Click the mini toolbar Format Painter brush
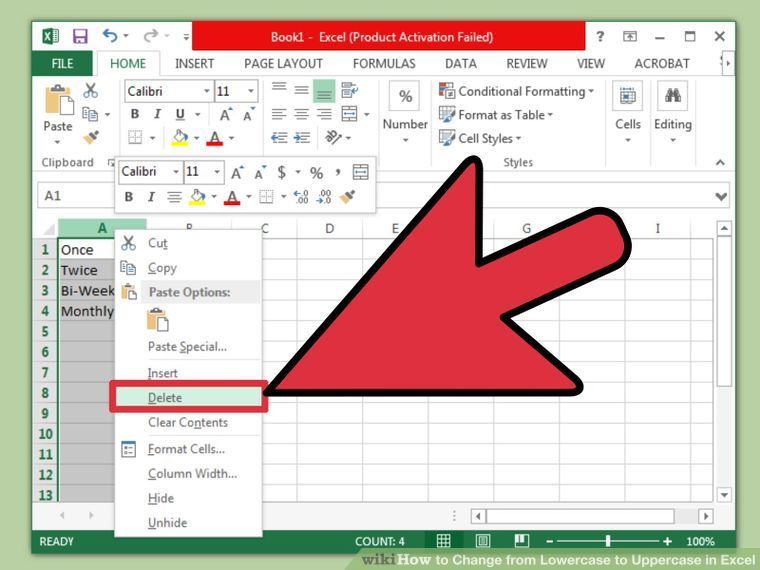Screen dimensions: 760x570 [348, 197]
